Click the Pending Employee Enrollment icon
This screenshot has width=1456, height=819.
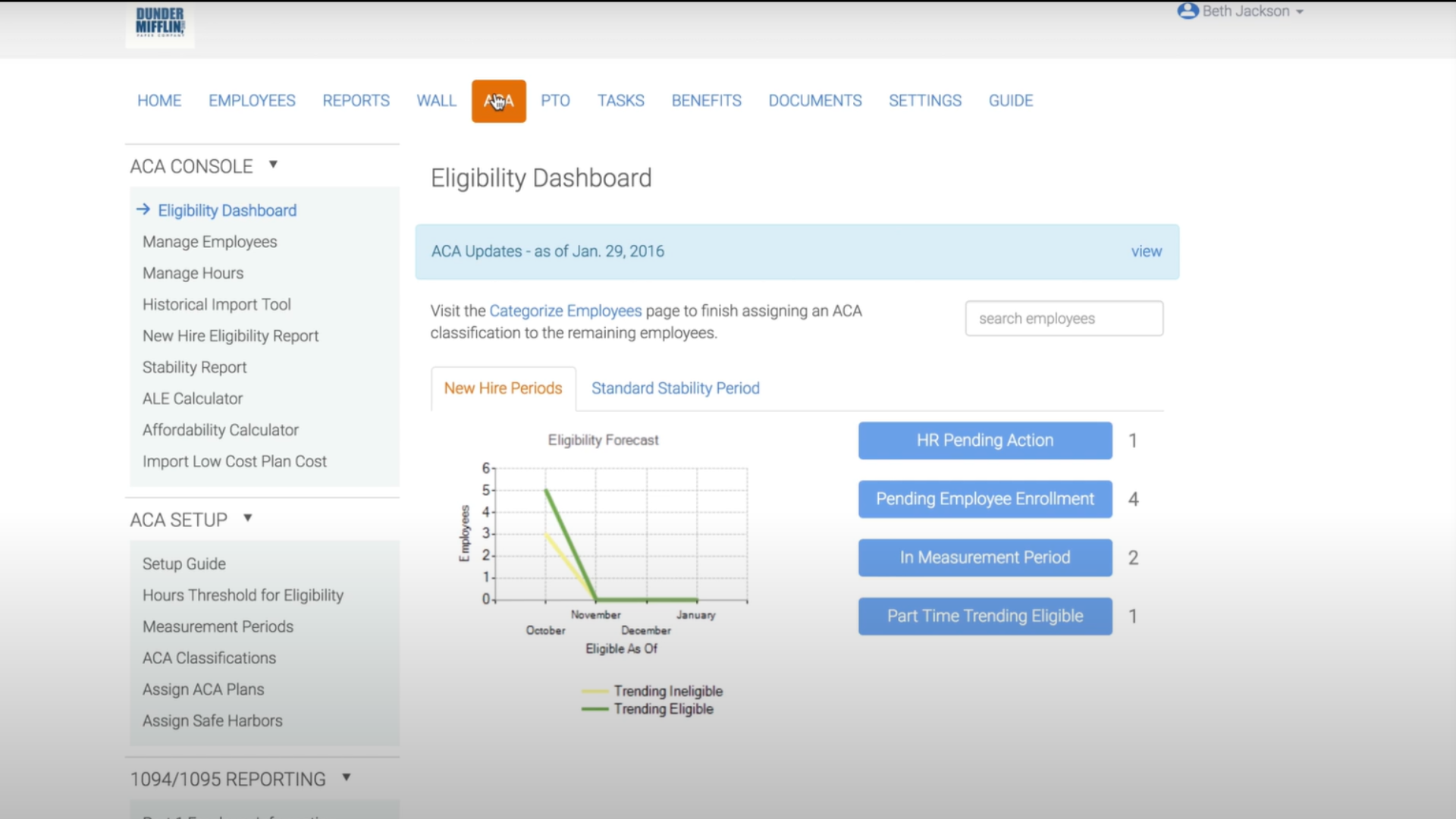984,498
